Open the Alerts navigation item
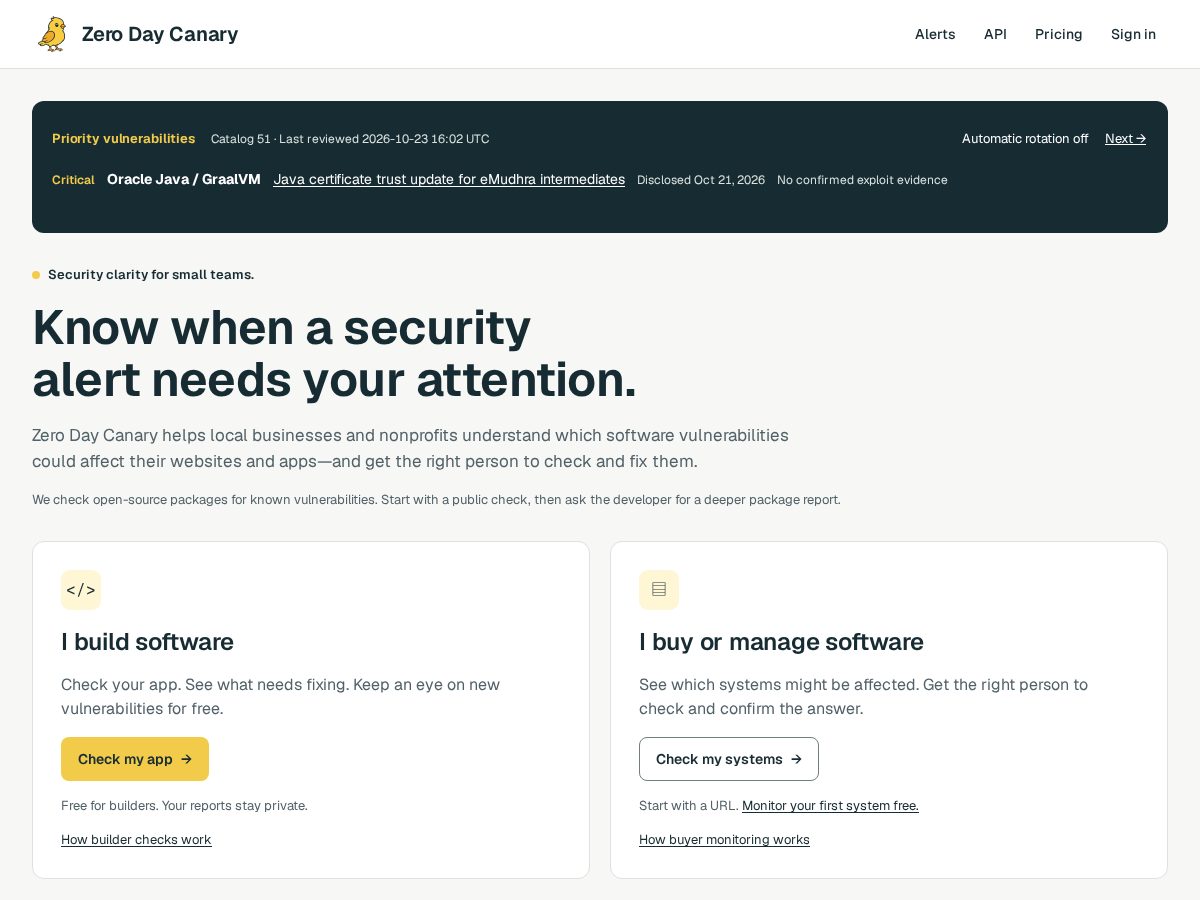 point(935,34)
